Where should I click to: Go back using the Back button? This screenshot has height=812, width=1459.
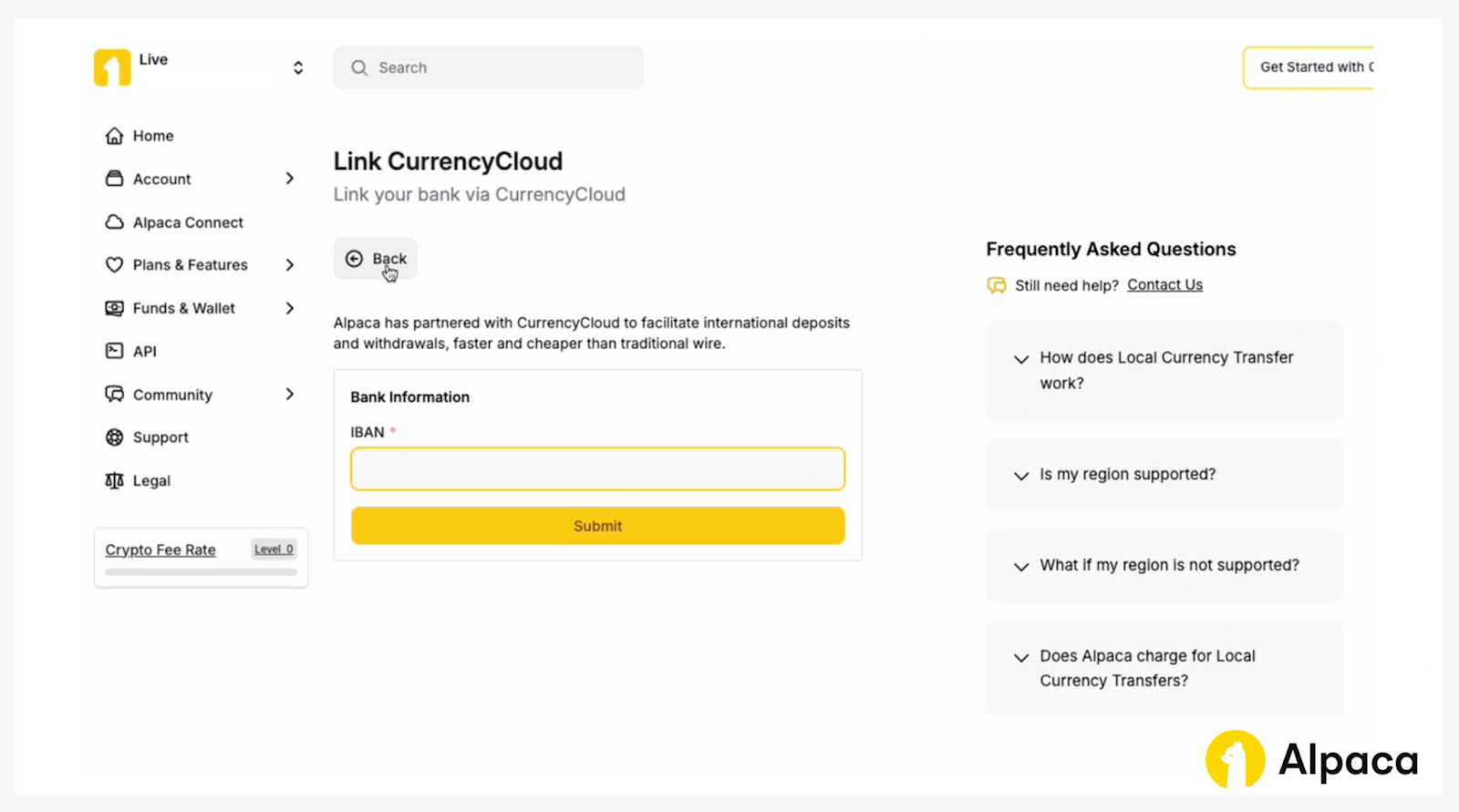tap(376, 259)
